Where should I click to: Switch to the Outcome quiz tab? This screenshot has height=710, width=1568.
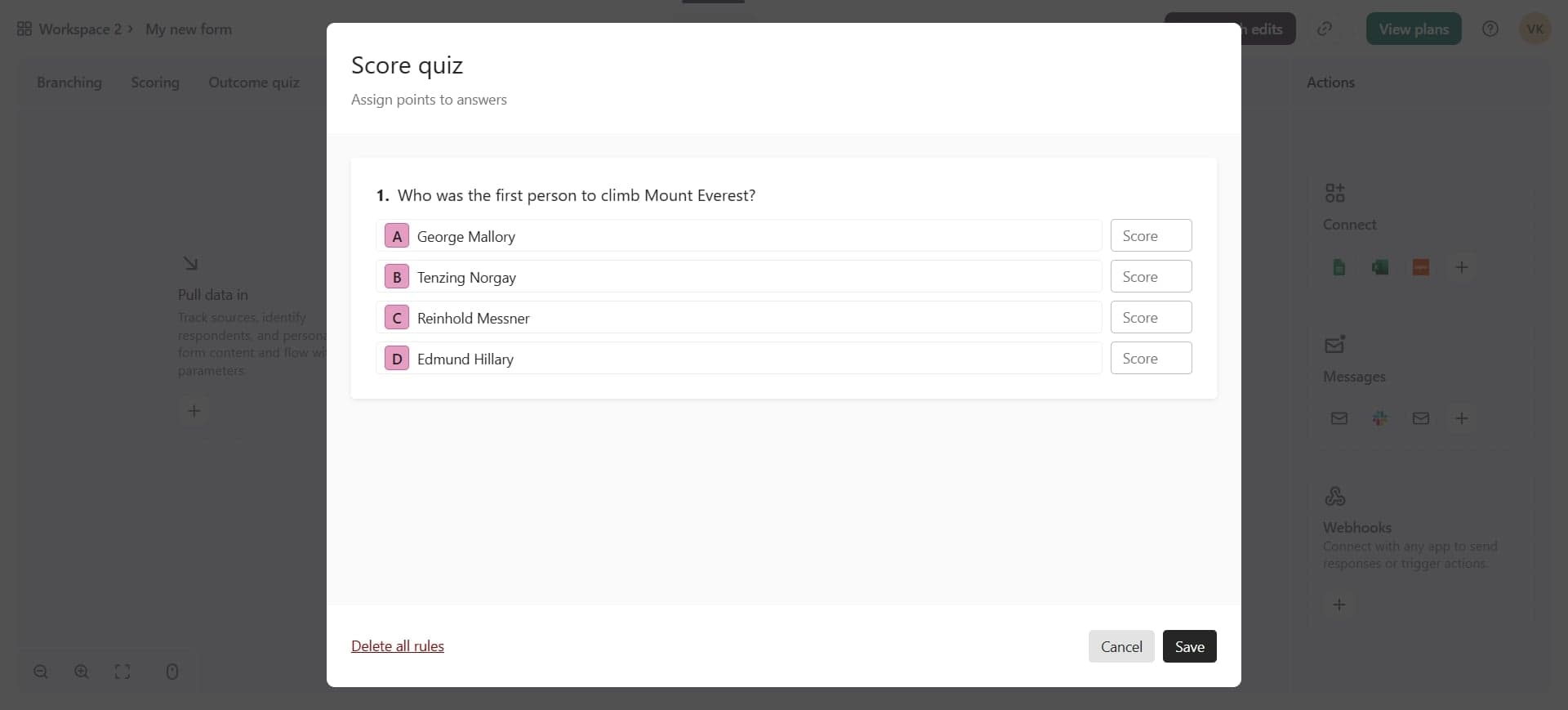(x=253, y=83)
